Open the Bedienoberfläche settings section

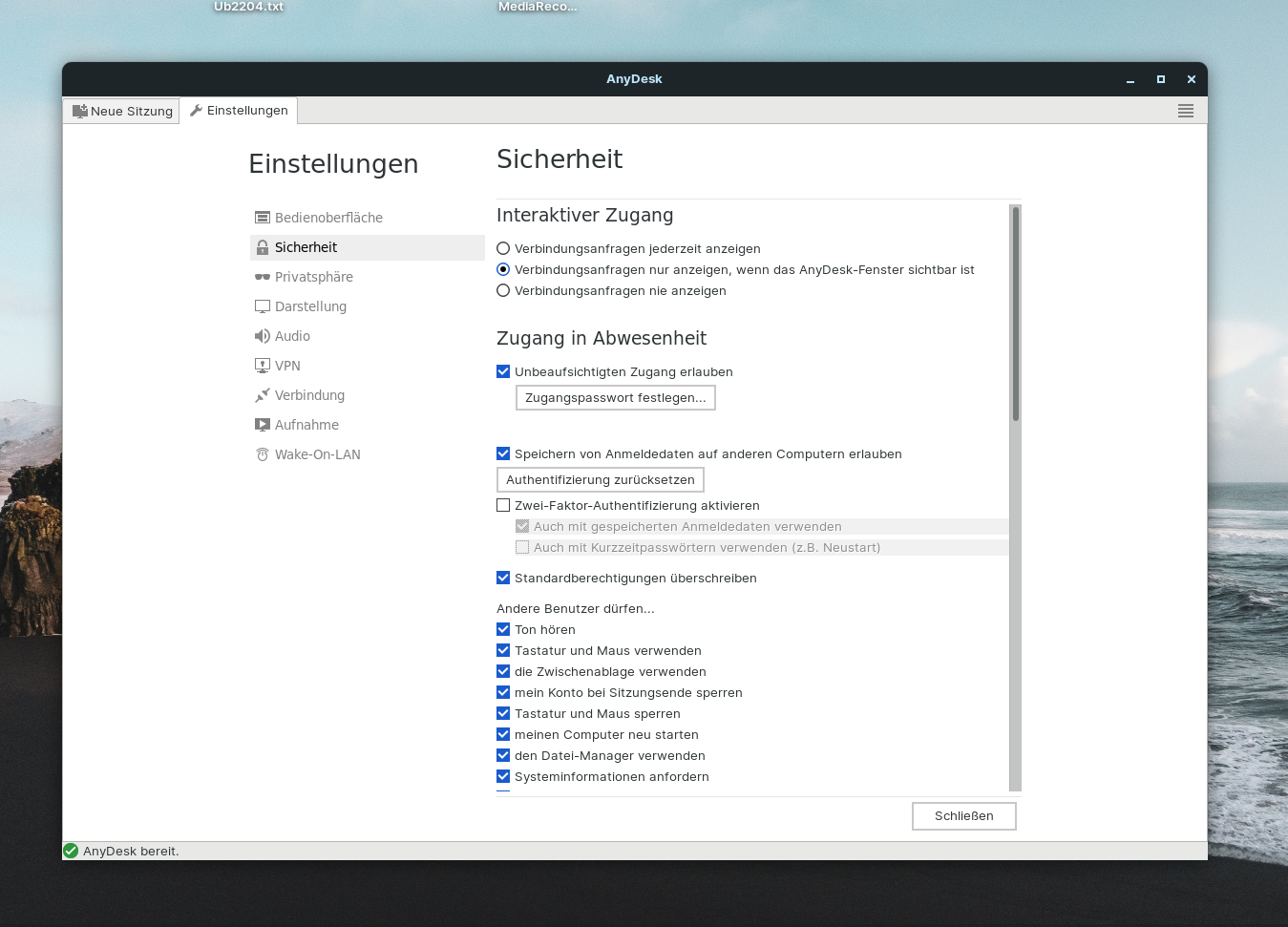(368, 218)
